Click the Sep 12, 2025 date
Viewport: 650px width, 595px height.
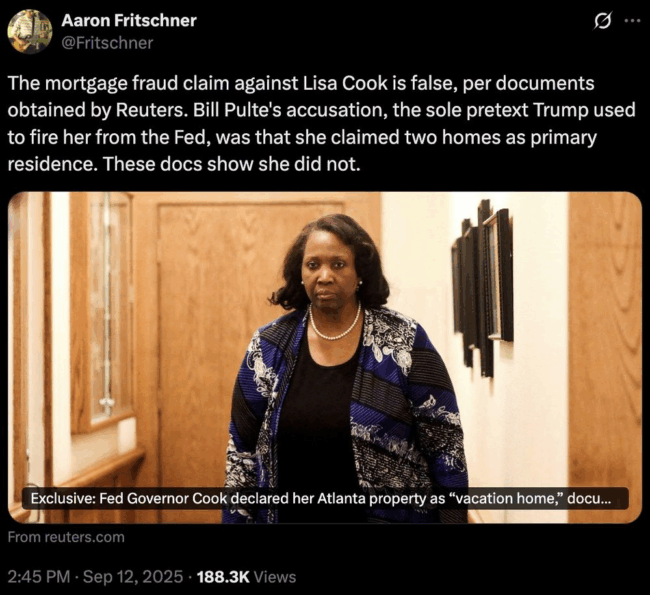tap(133, 577)
